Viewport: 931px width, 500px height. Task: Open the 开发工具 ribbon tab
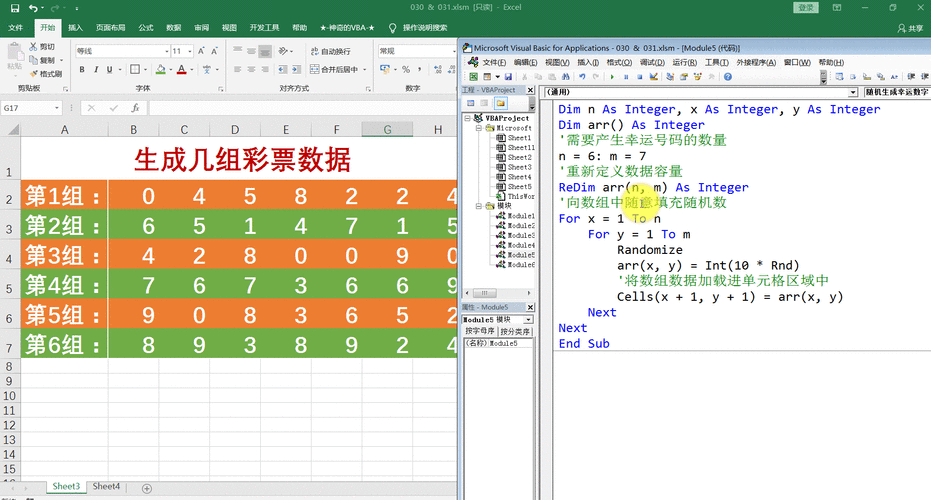[264, 28]
